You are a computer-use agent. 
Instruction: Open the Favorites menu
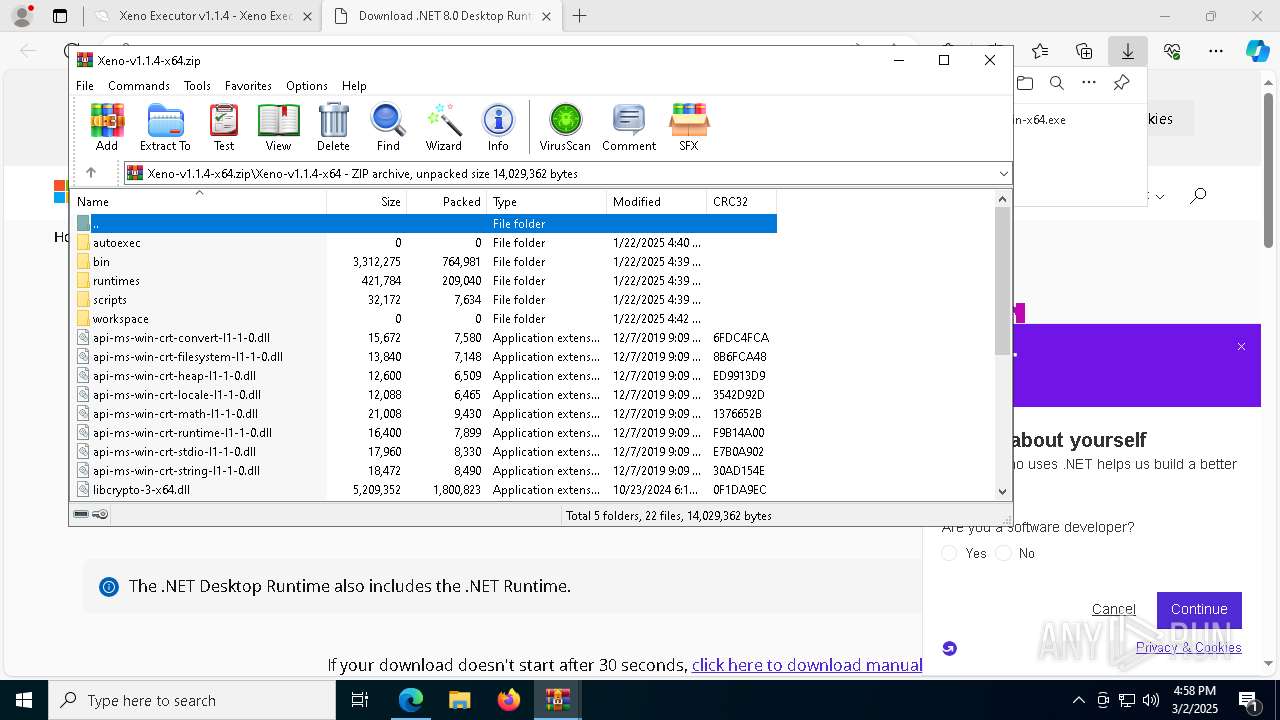tap(248, 86)
